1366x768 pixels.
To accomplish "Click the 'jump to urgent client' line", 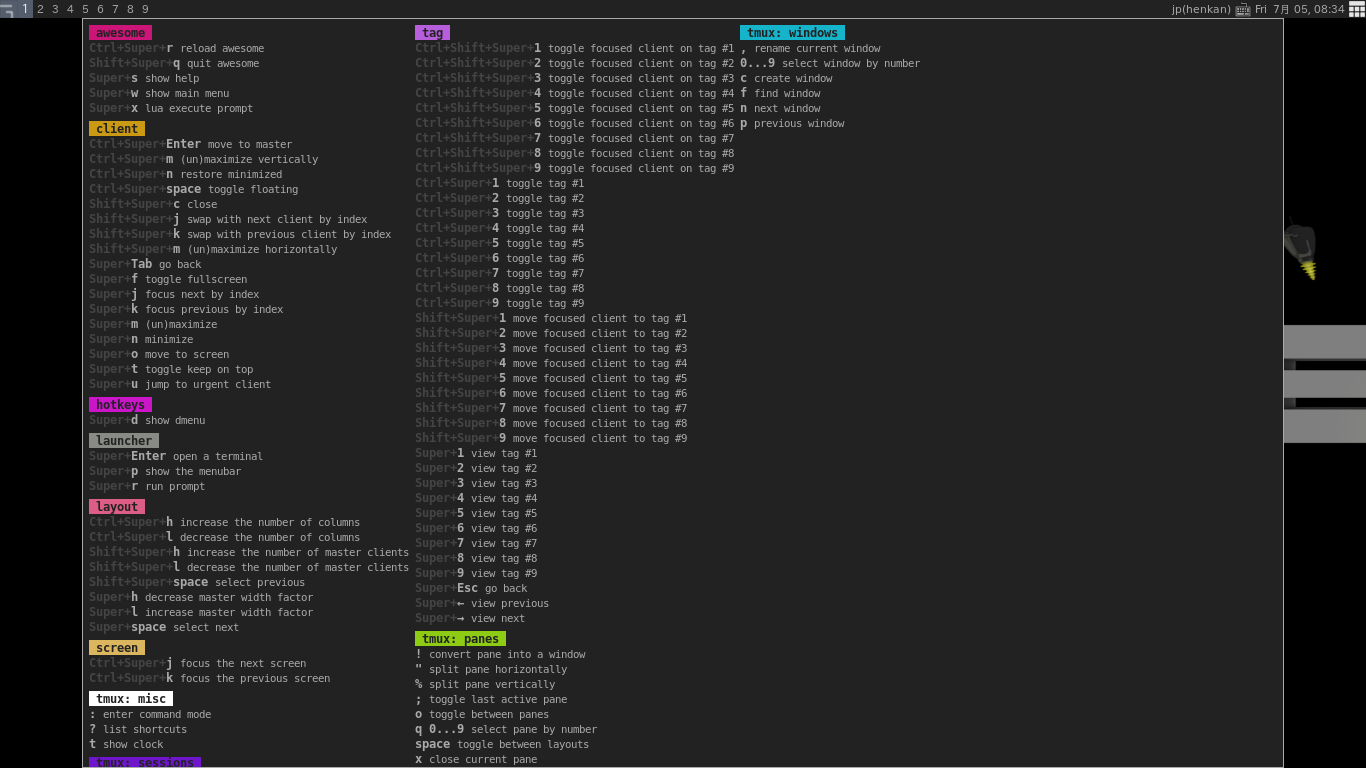I will tap(180, 384).
